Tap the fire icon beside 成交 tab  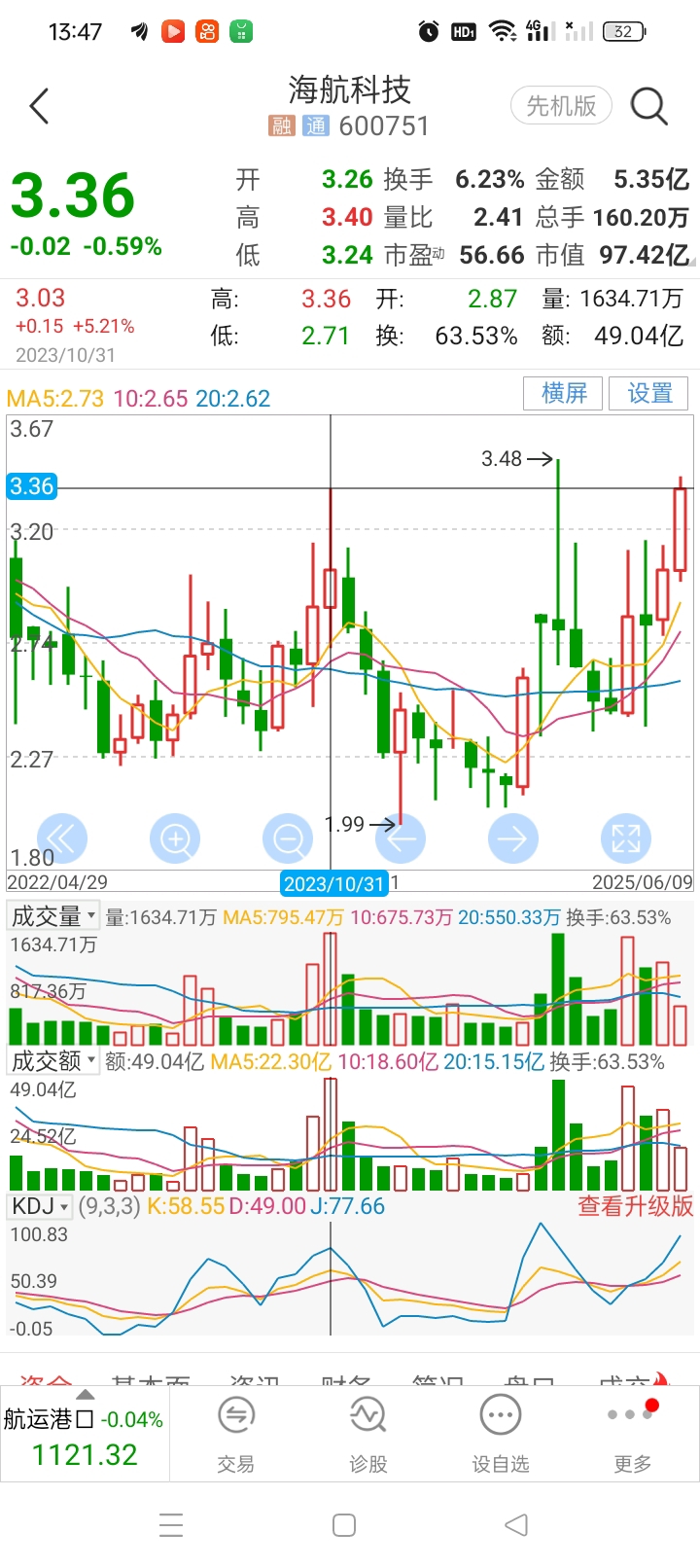(x=662, y=1379)
